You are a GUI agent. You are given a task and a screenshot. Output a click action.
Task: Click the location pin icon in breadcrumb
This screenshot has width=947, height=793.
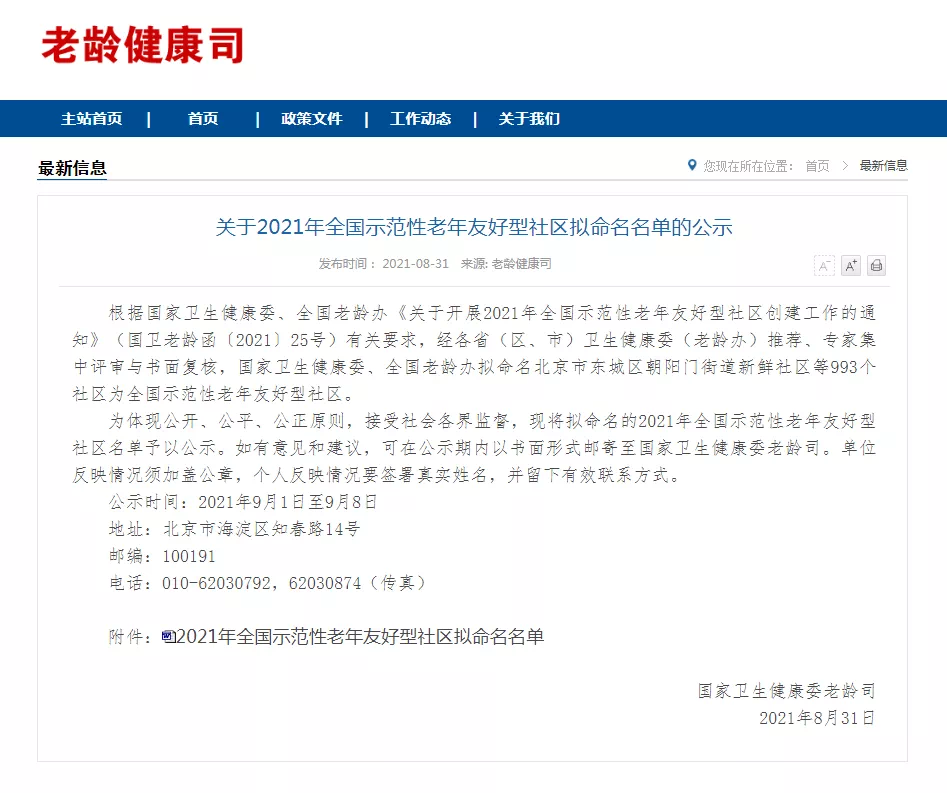pyautogui.click(x=692, y=165)
